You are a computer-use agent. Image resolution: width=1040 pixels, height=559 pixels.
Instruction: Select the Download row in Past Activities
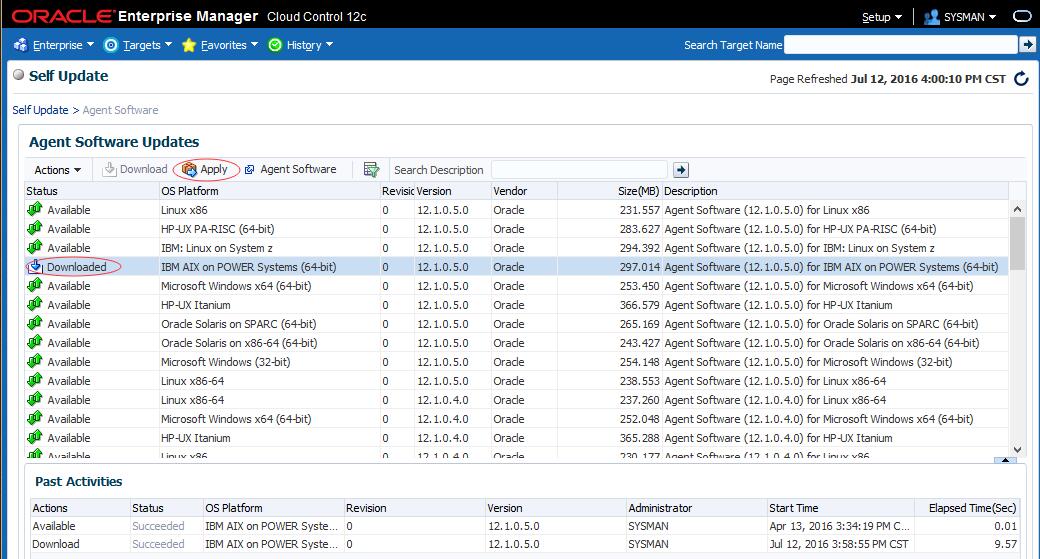click(x=525, y=544)
